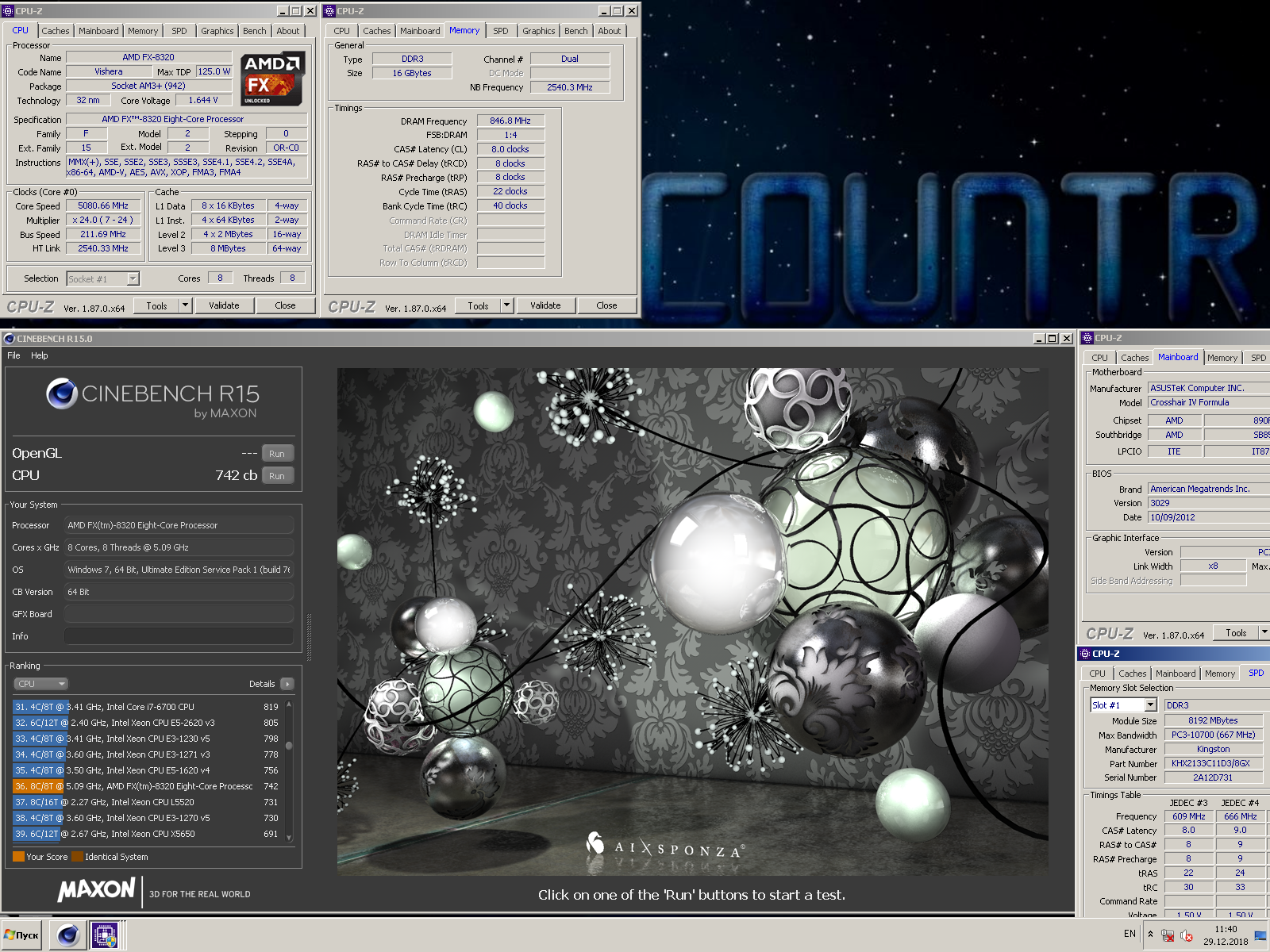
Task: Click the Crosshair IV Formula model field
Action: coord(1209,402)
